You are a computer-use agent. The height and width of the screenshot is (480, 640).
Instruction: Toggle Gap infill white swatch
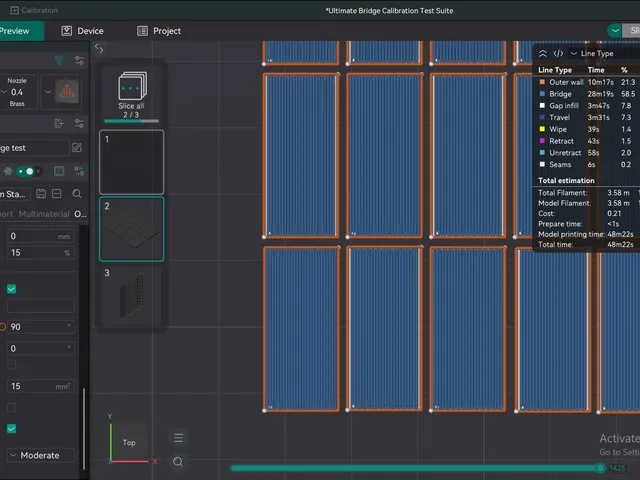(542, 106)
